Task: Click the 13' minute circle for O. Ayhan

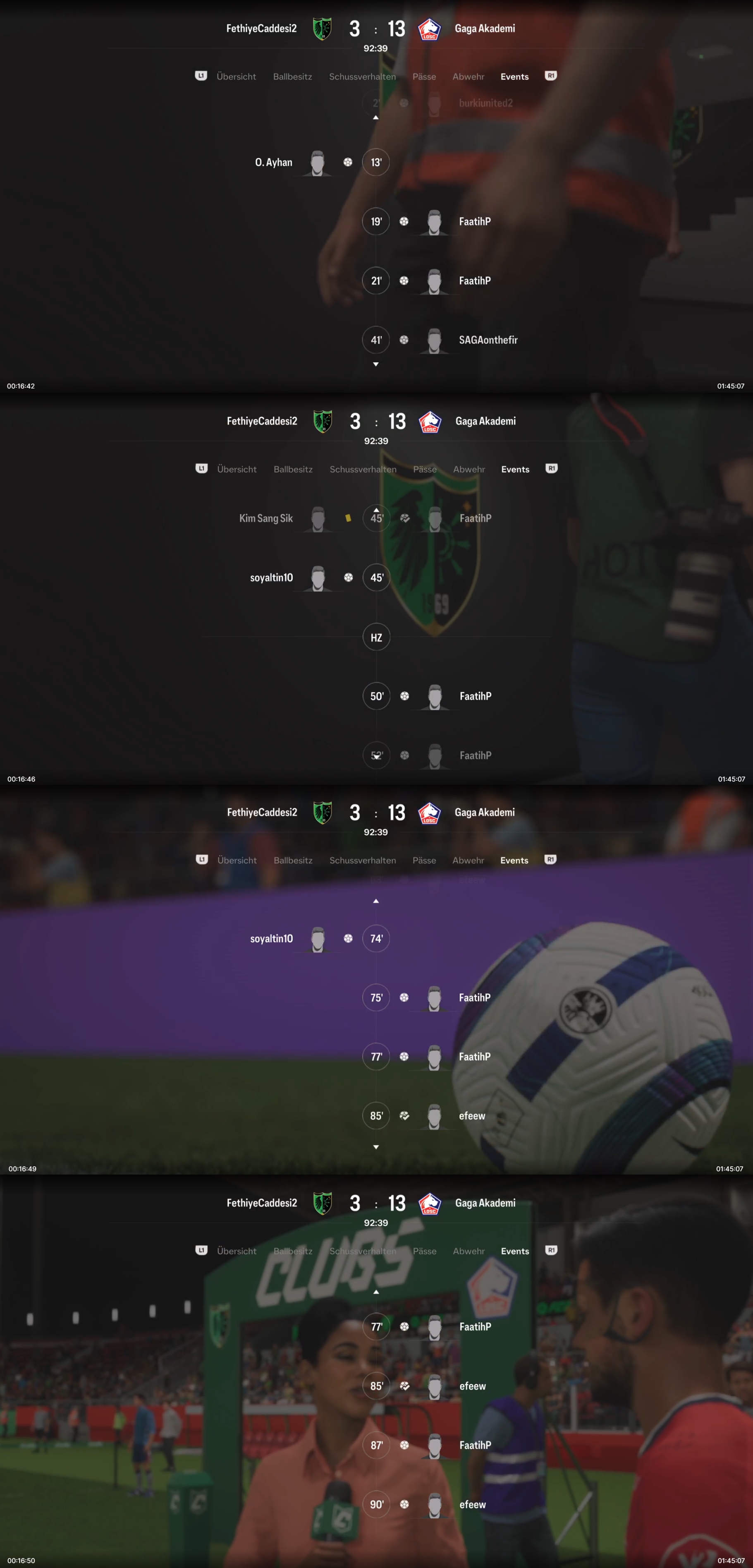Action: (376, 163)
